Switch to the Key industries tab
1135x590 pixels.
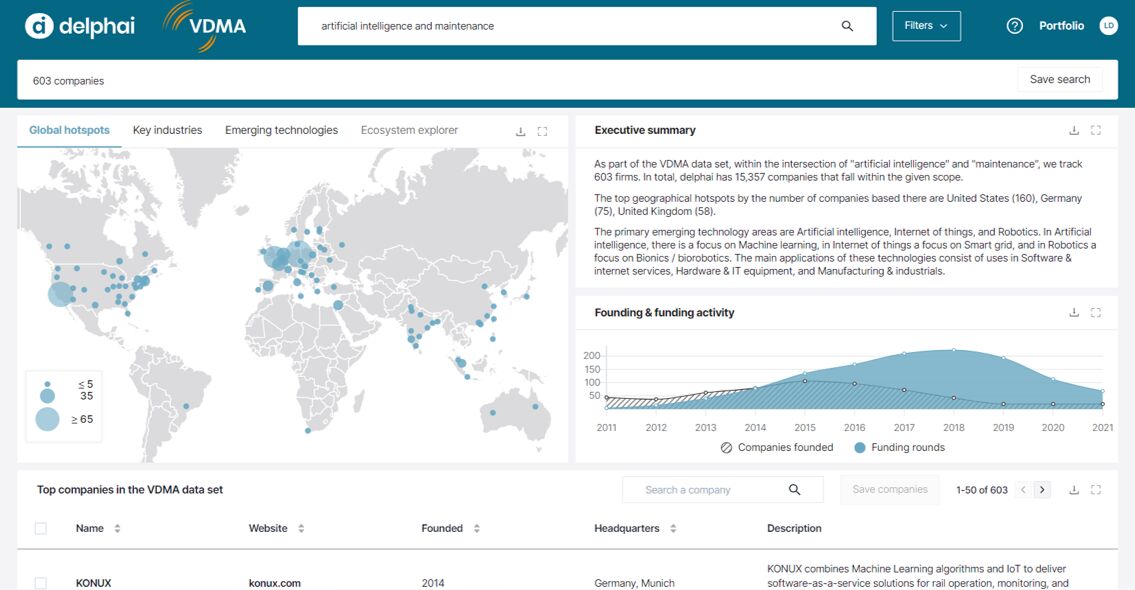coord(167,130)
